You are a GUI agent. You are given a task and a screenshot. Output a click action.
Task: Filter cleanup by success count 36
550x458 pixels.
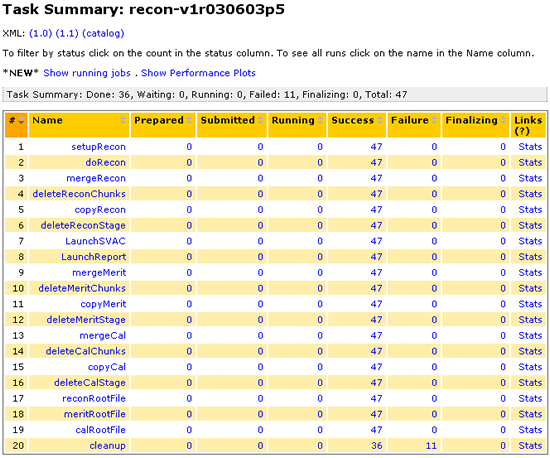click(x=376, y=445)
